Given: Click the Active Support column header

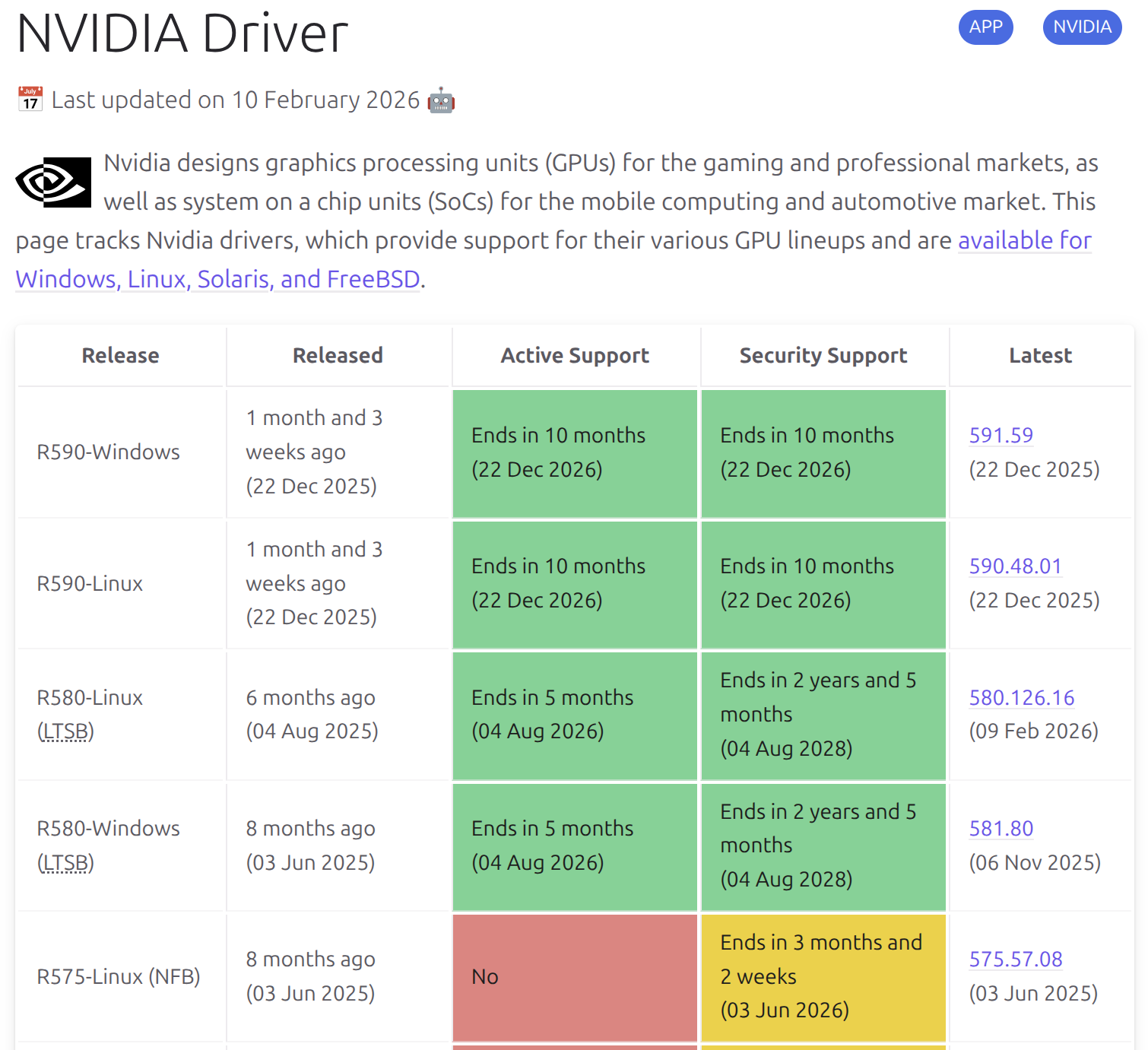Looking at the screenshot, I should tap(575, 356).
